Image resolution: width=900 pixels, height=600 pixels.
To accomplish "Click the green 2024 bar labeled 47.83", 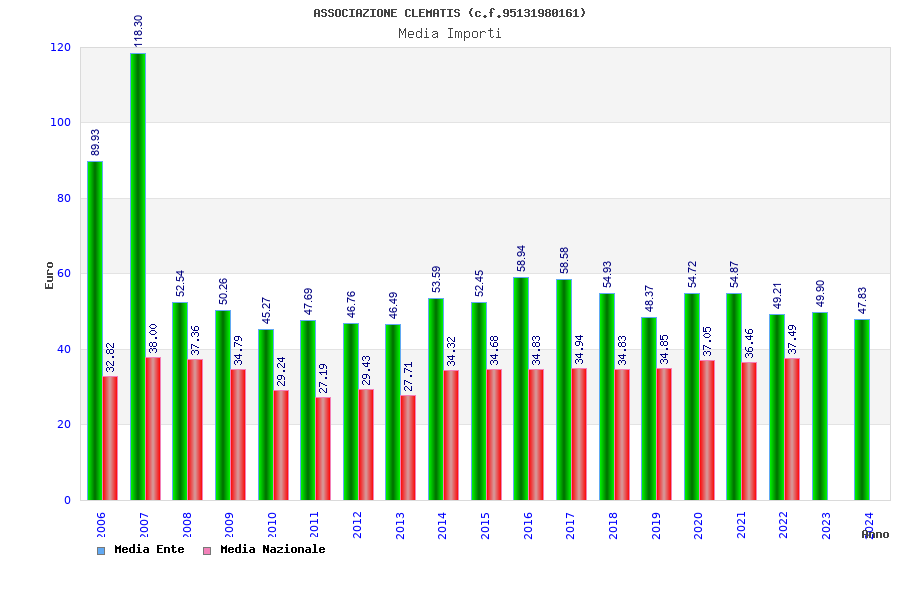I will [862, 410].
